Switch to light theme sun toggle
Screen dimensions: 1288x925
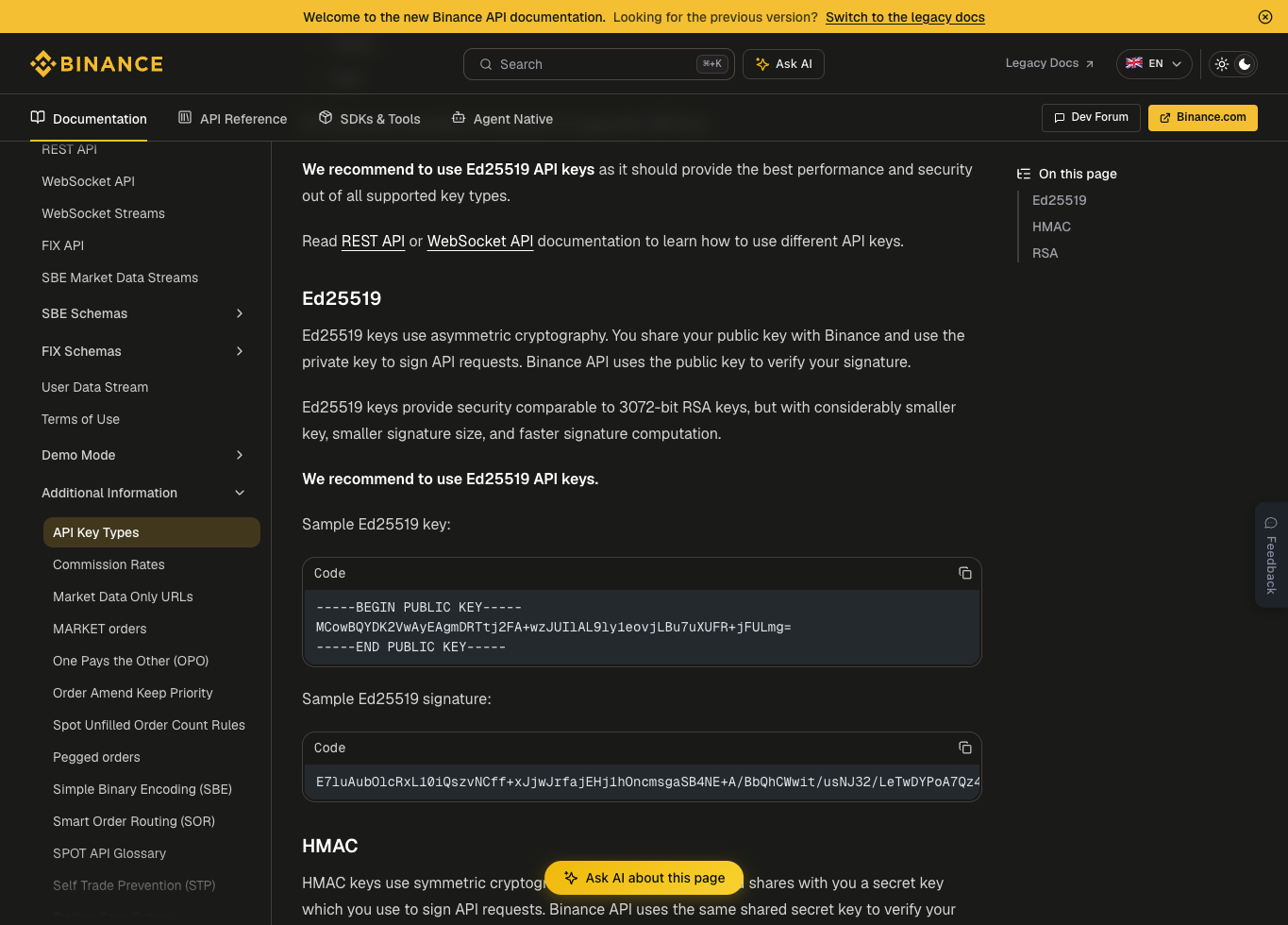[x=1222, y=64]
